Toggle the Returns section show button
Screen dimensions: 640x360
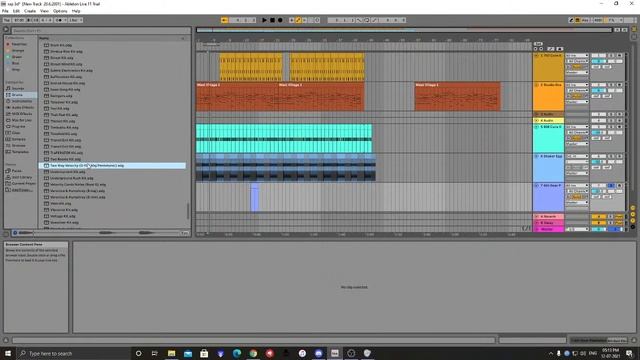[633, 214]
